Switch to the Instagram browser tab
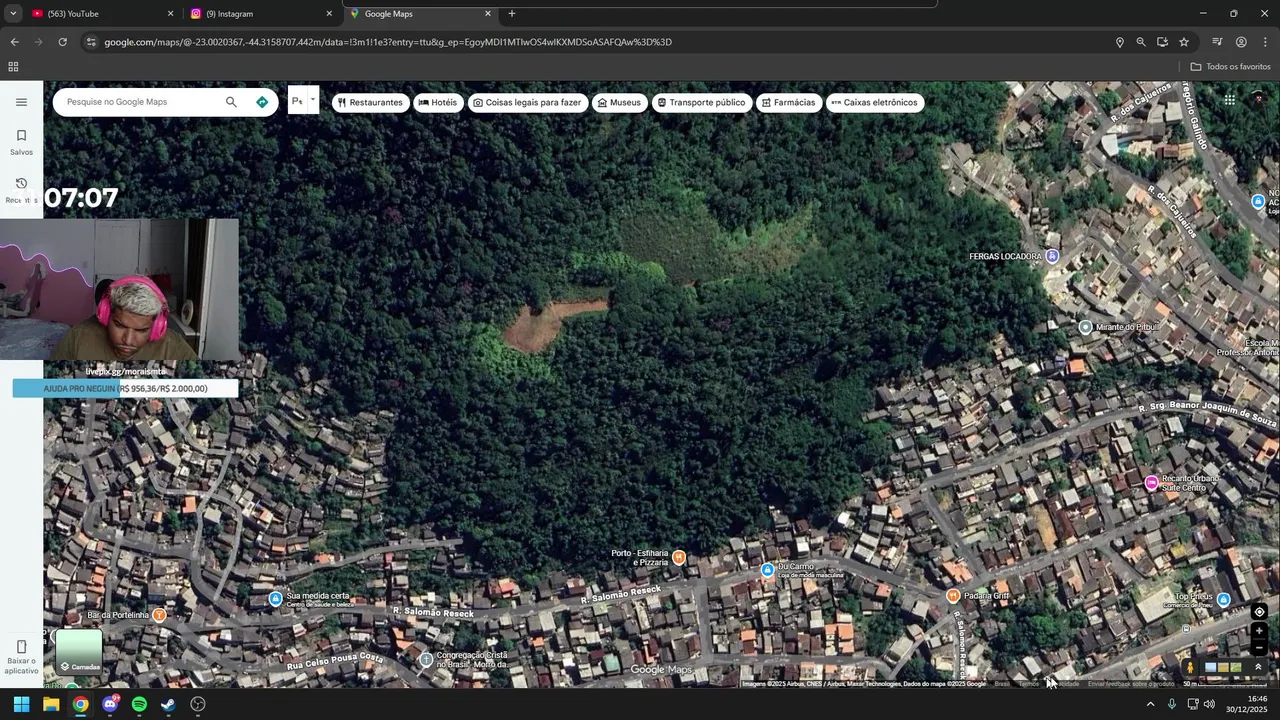Image resolution: width=1280 pixels, height=720 pixels. [262, 14]
